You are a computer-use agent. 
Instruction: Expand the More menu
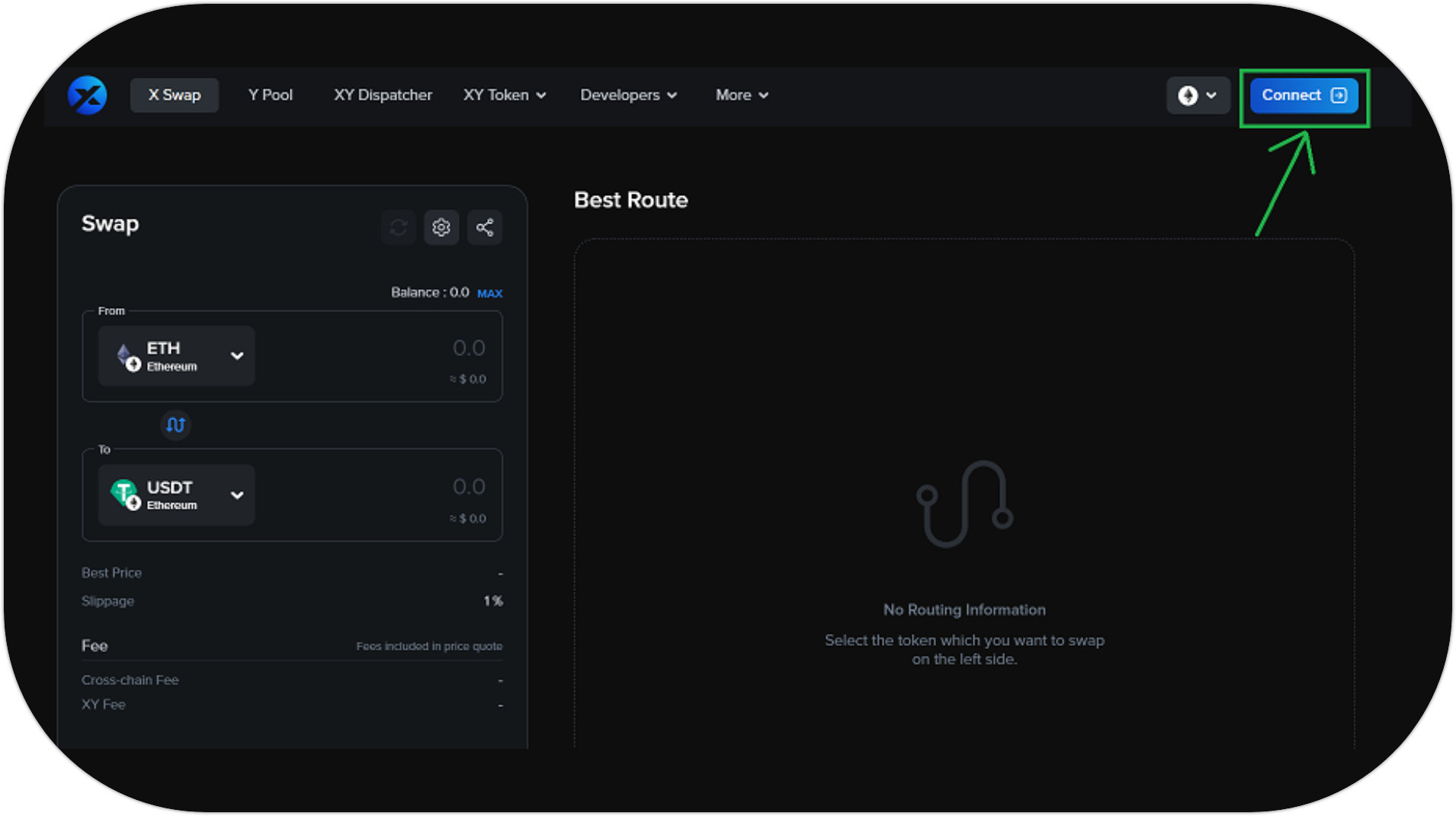pyautogui.click(x=741, y=95)
